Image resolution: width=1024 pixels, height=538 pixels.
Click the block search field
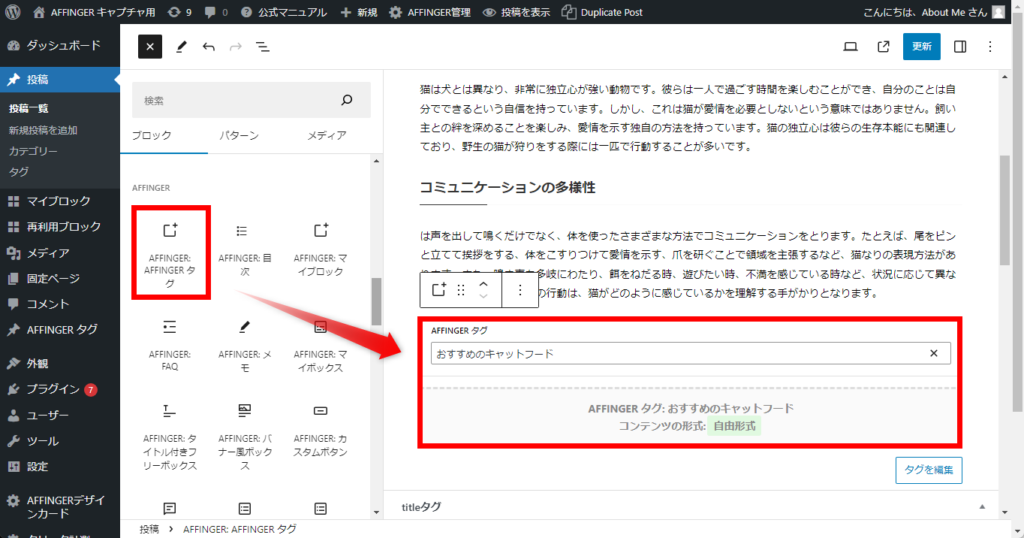point(240,100)
